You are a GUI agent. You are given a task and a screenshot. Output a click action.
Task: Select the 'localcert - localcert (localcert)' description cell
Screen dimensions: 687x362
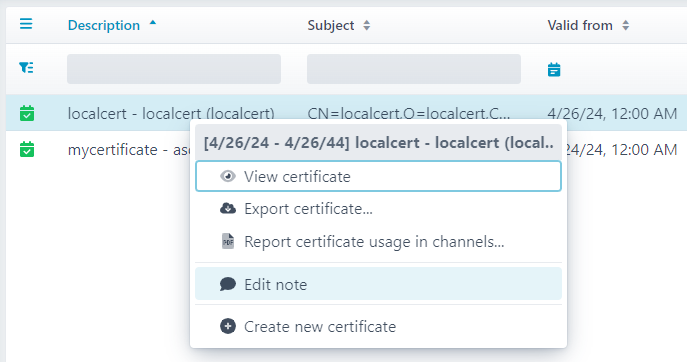[x=171, y=114]
